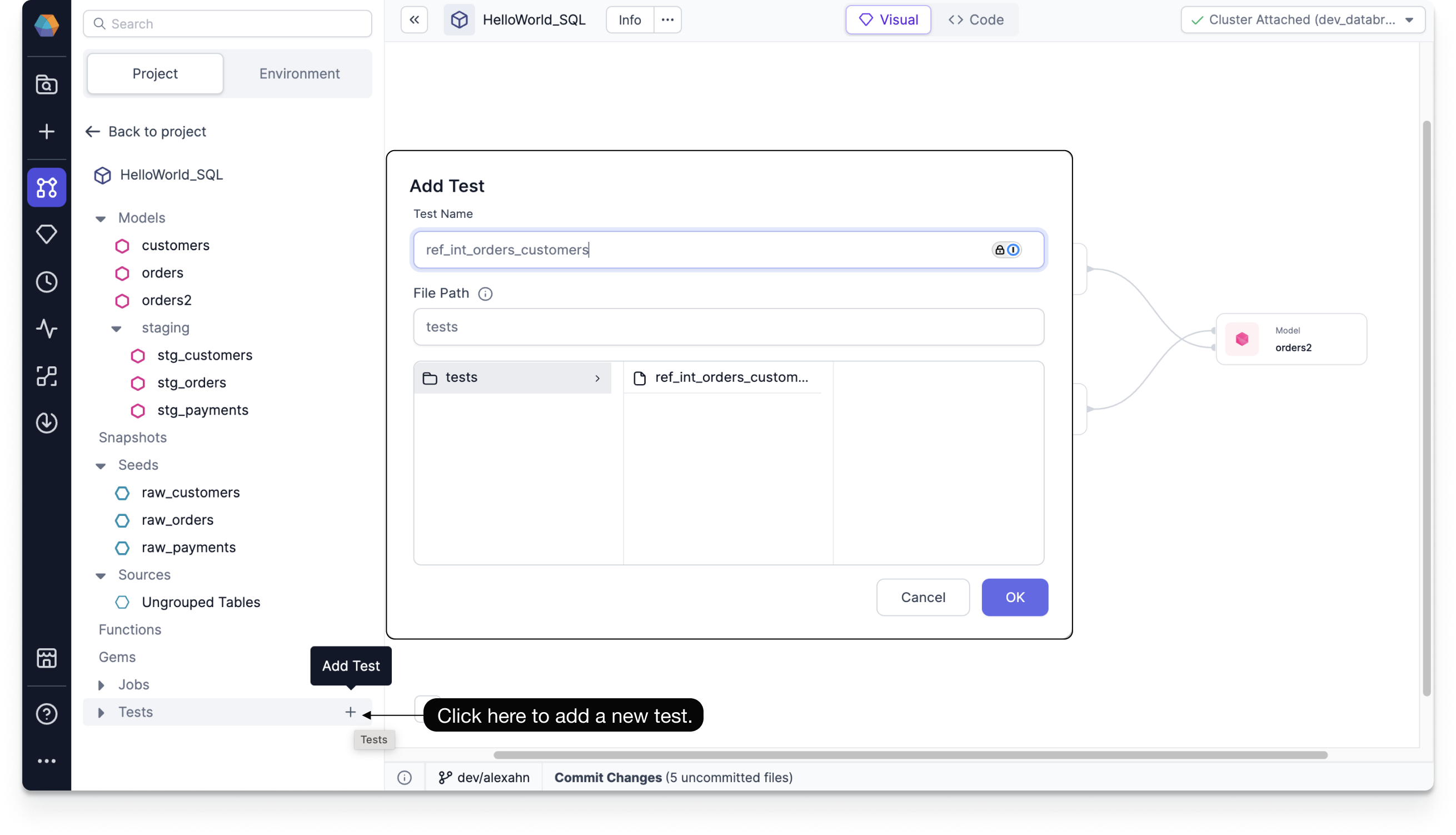The height and width of the screenshot is (835, 1456).
Task: Select ref_int_orders_custom... file in browser
Action: click(722, 377)
